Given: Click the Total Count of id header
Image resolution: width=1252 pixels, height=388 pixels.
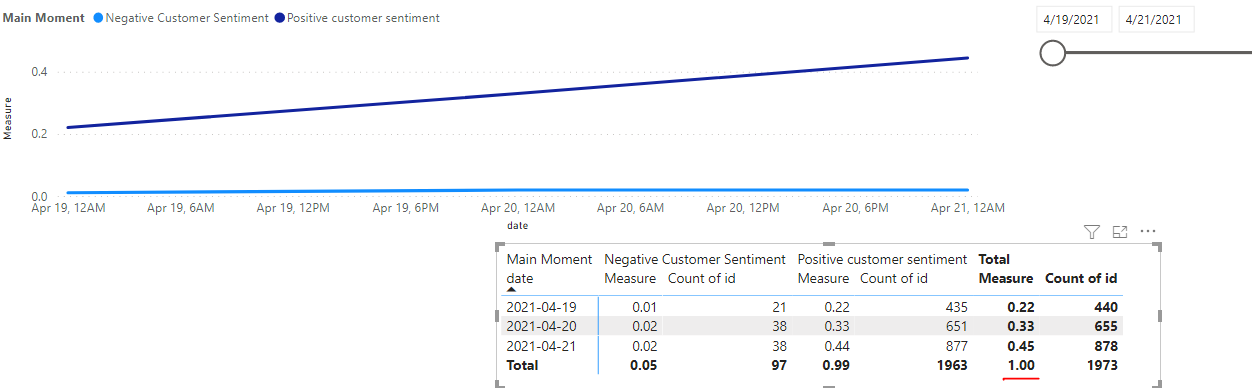Looking at the screenshot, I should pos(1081,278).
